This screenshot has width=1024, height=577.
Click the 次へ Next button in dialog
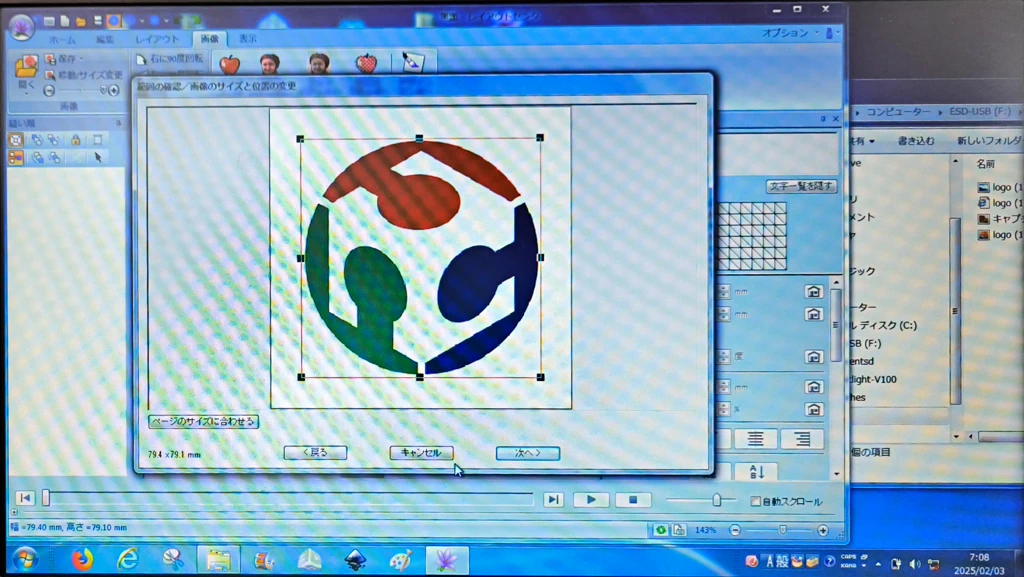527,453
